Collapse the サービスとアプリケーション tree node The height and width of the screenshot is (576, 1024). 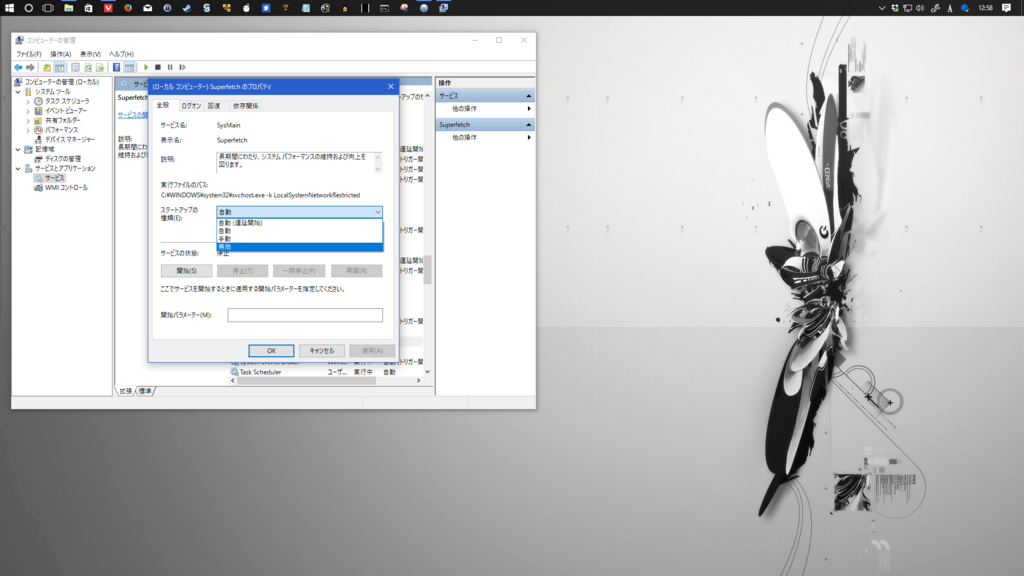click(18, 168)
